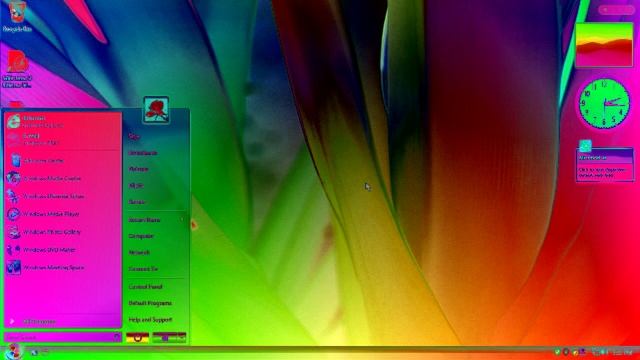Screen dimensions: 640x360
Task: Open Network from the Start menu
Action: (139, 253)
